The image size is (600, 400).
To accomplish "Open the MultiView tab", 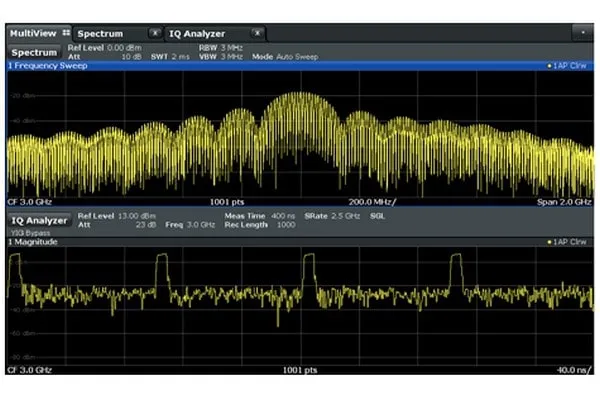I will [31, 34].
